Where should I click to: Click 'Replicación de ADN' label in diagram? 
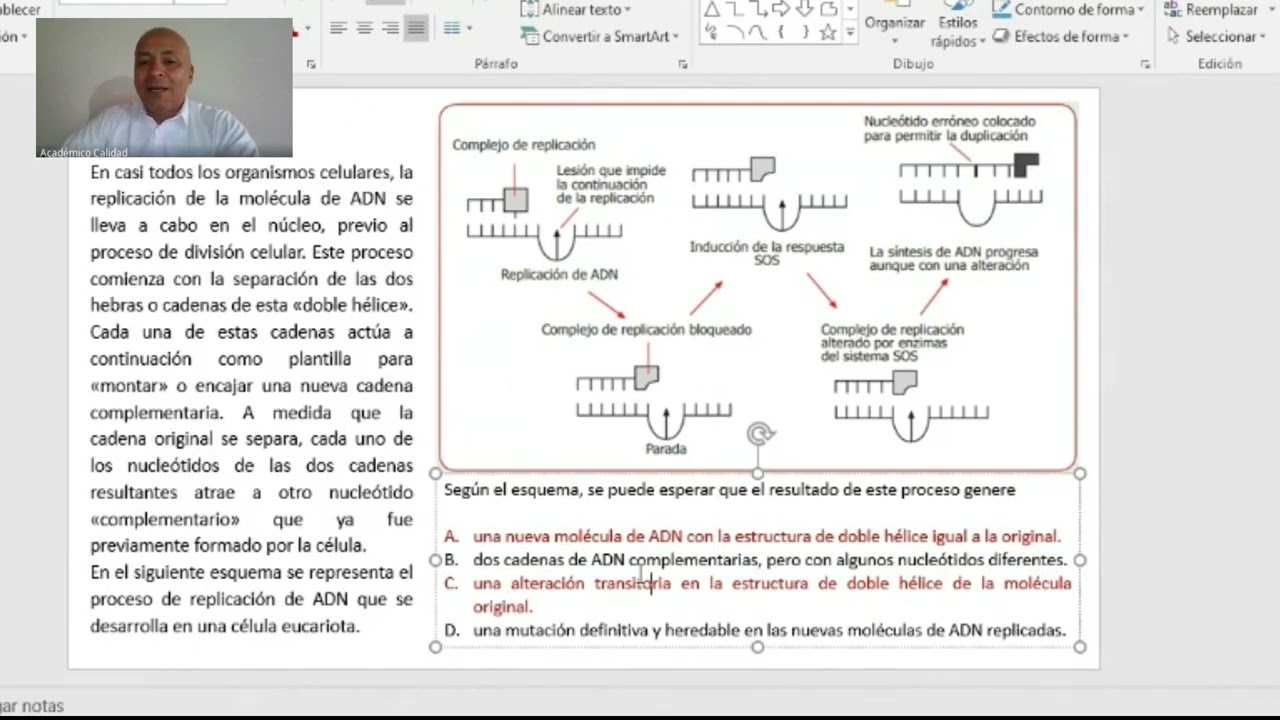coord(559,274)
